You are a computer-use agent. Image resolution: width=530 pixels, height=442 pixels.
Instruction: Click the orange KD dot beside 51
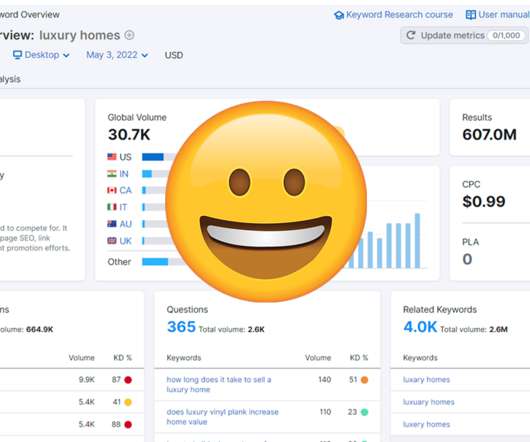[364, 380]
